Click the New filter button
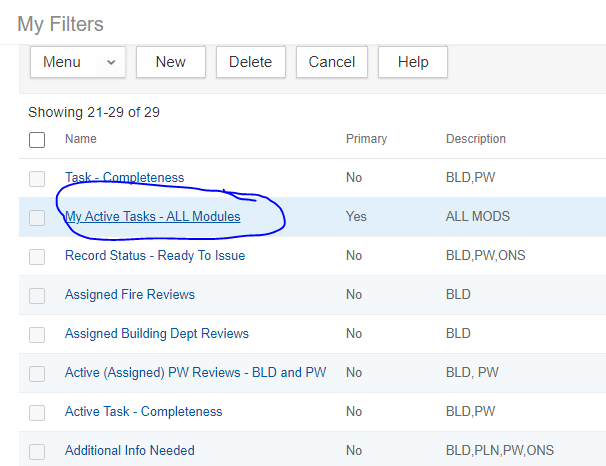Viewport: 606px width, 466px height. click(x=170, y=62)
